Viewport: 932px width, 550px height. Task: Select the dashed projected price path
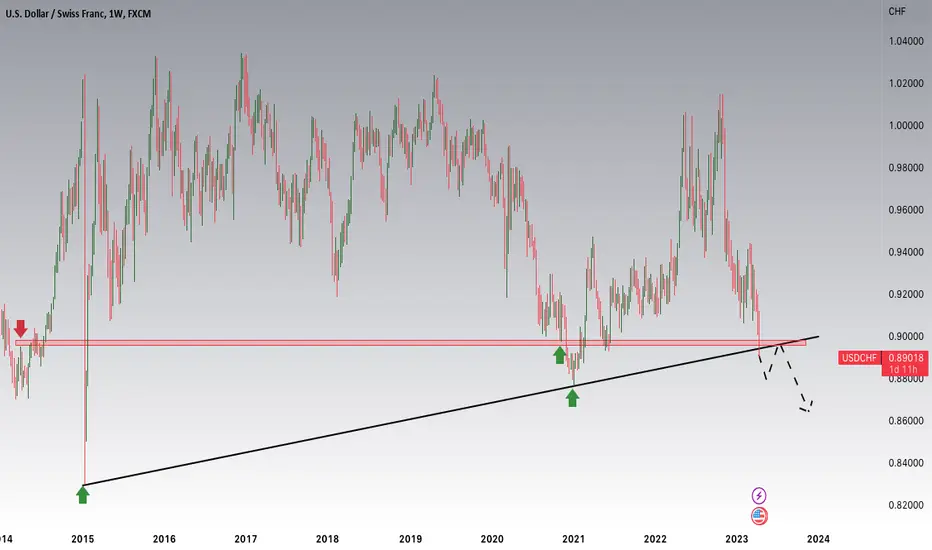[786, 378]
